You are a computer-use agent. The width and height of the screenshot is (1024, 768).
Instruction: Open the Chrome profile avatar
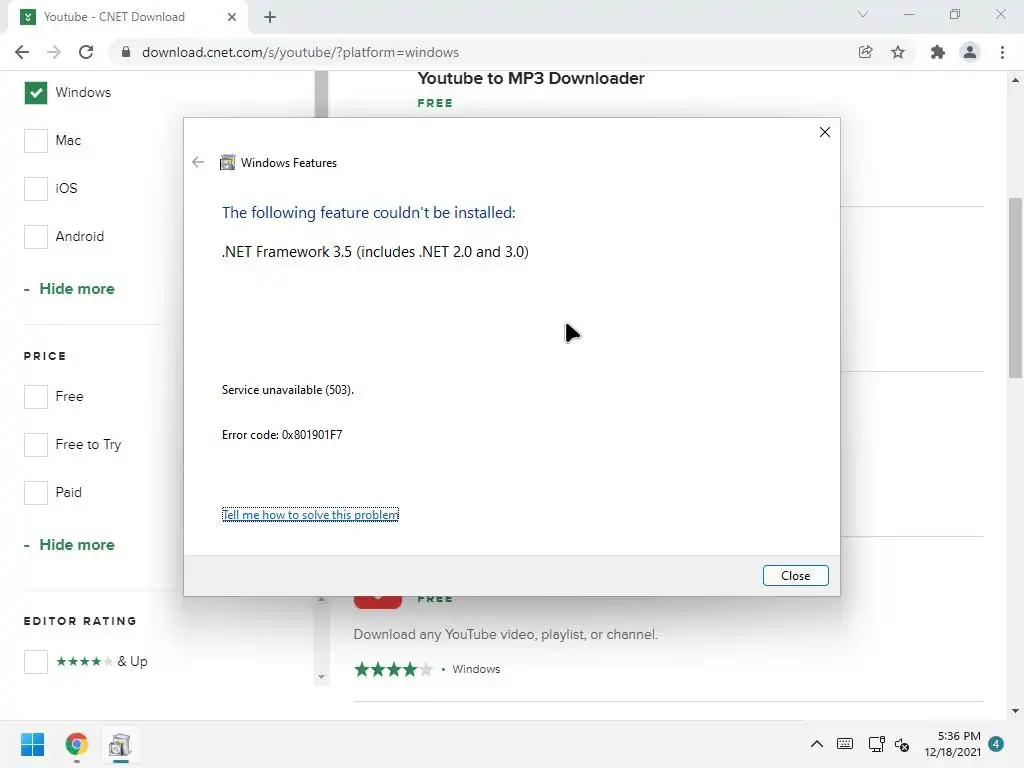(x=970, y=52)
